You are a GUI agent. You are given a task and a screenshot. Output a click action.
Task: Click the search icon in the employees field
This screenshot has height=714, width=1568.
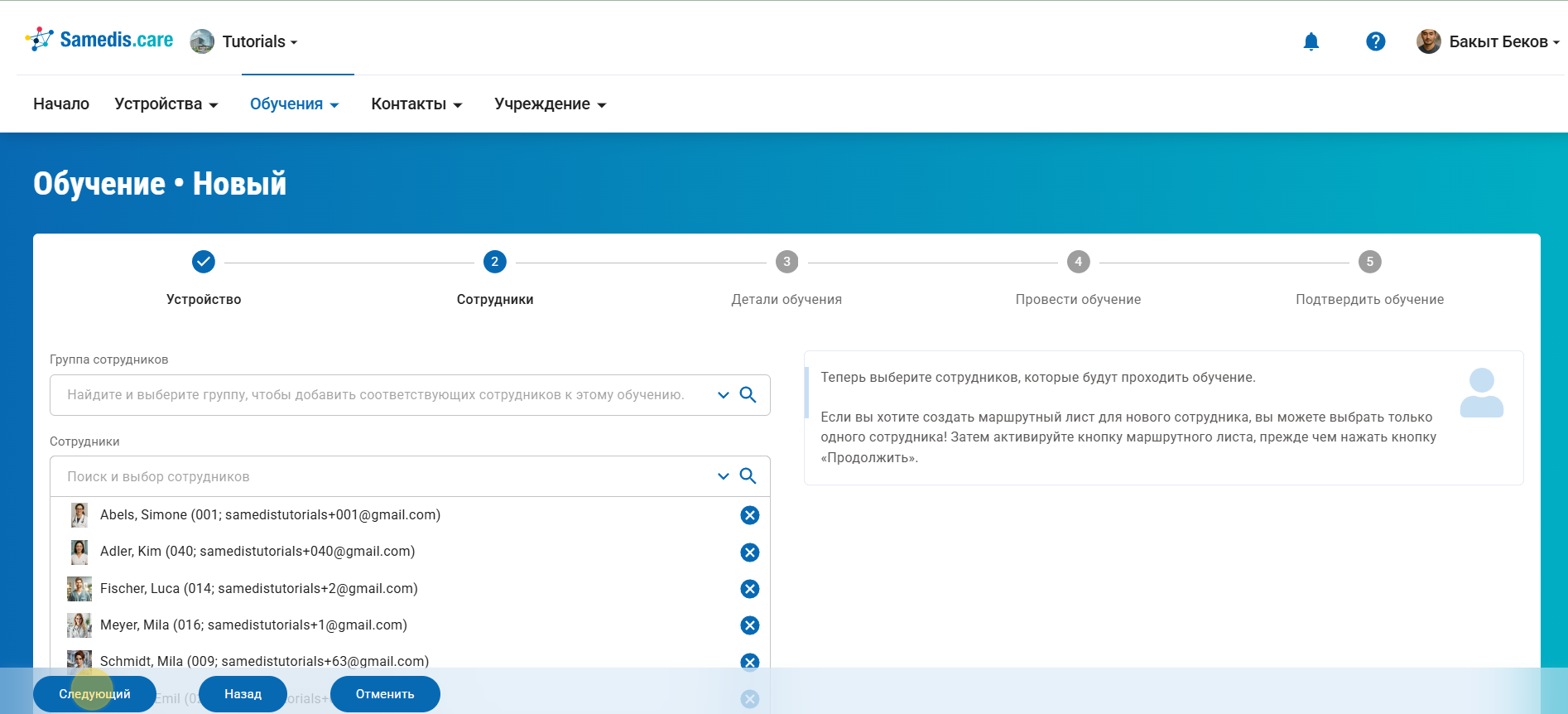pos(748,476)
